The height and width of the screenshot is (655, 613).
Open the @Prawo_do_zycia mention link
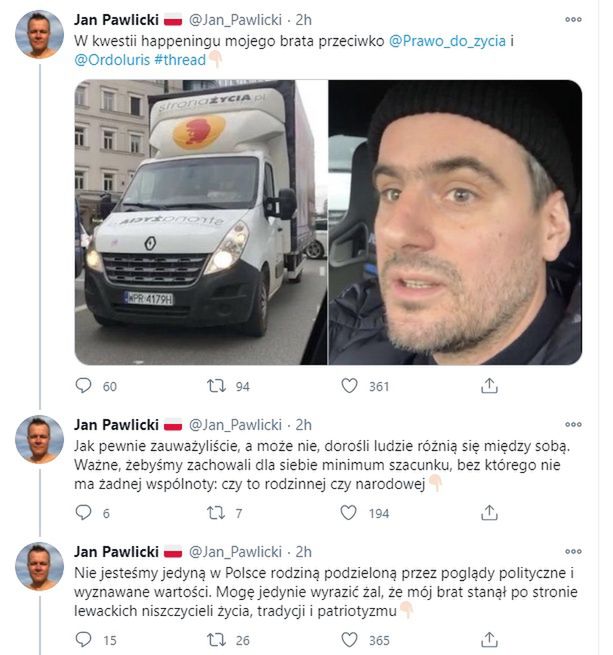(x=443, y=41)
